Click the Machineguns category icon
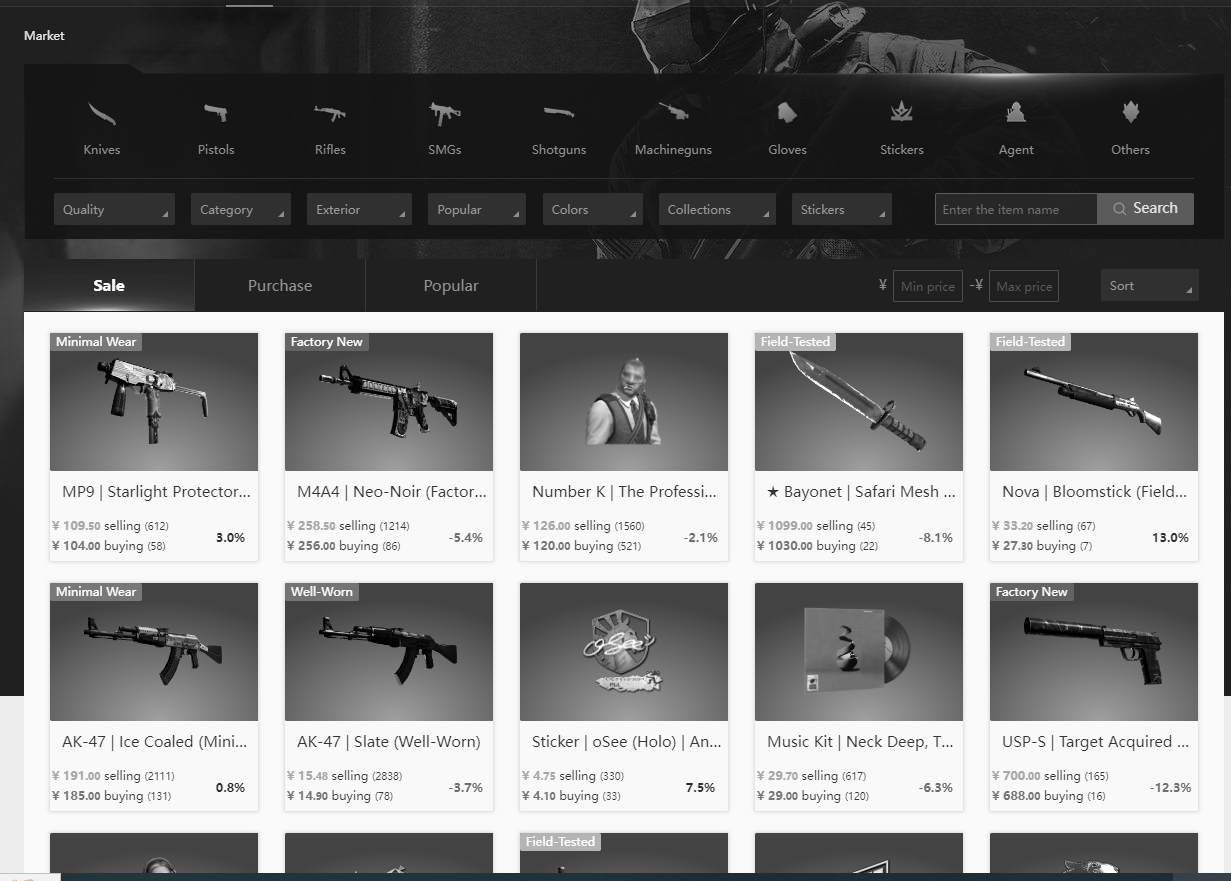1231x881 pixels. click(x=673, y=112)
